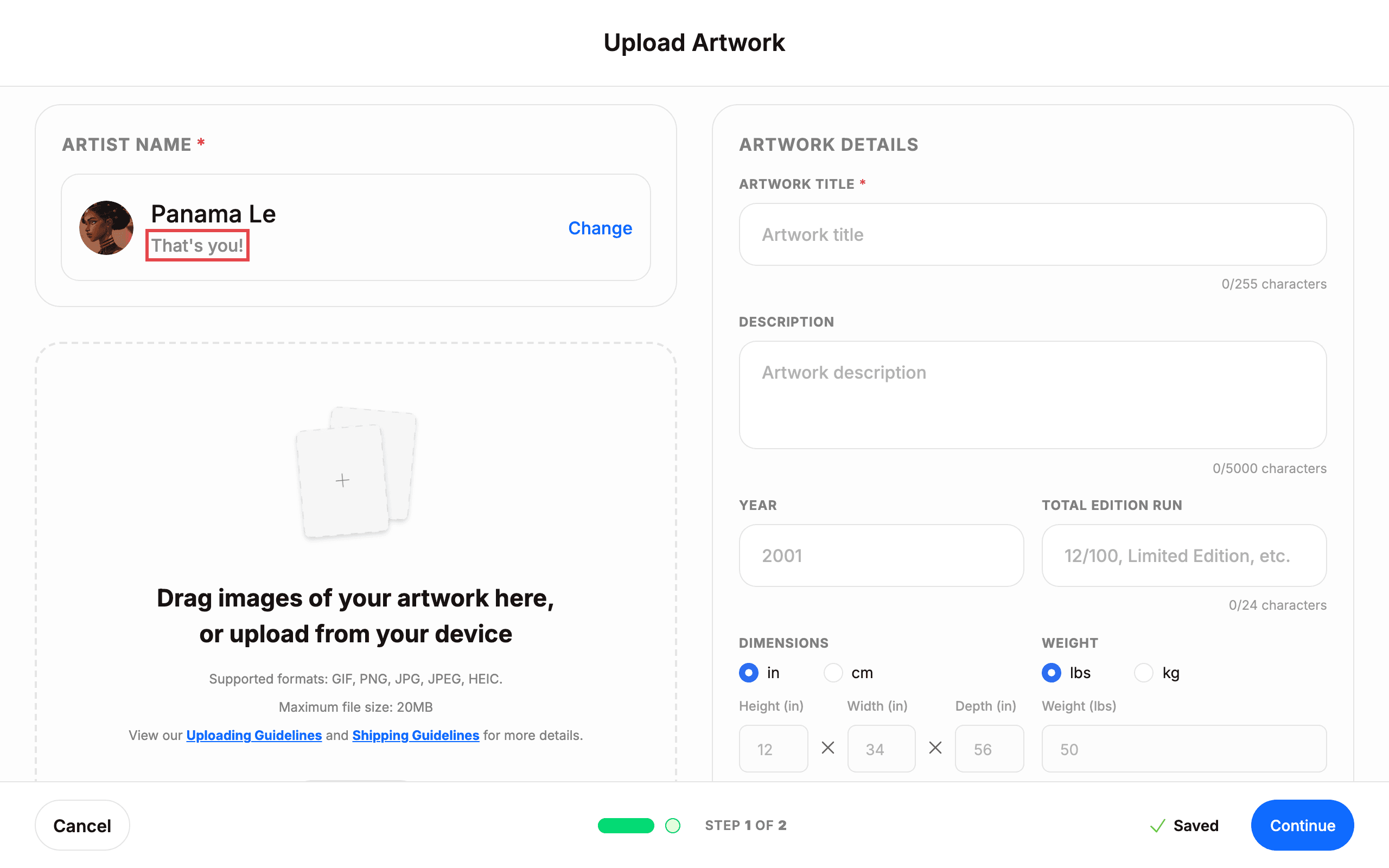1389x868 pixels.
Task: Click the "That's you!" label
Action: 197,246
